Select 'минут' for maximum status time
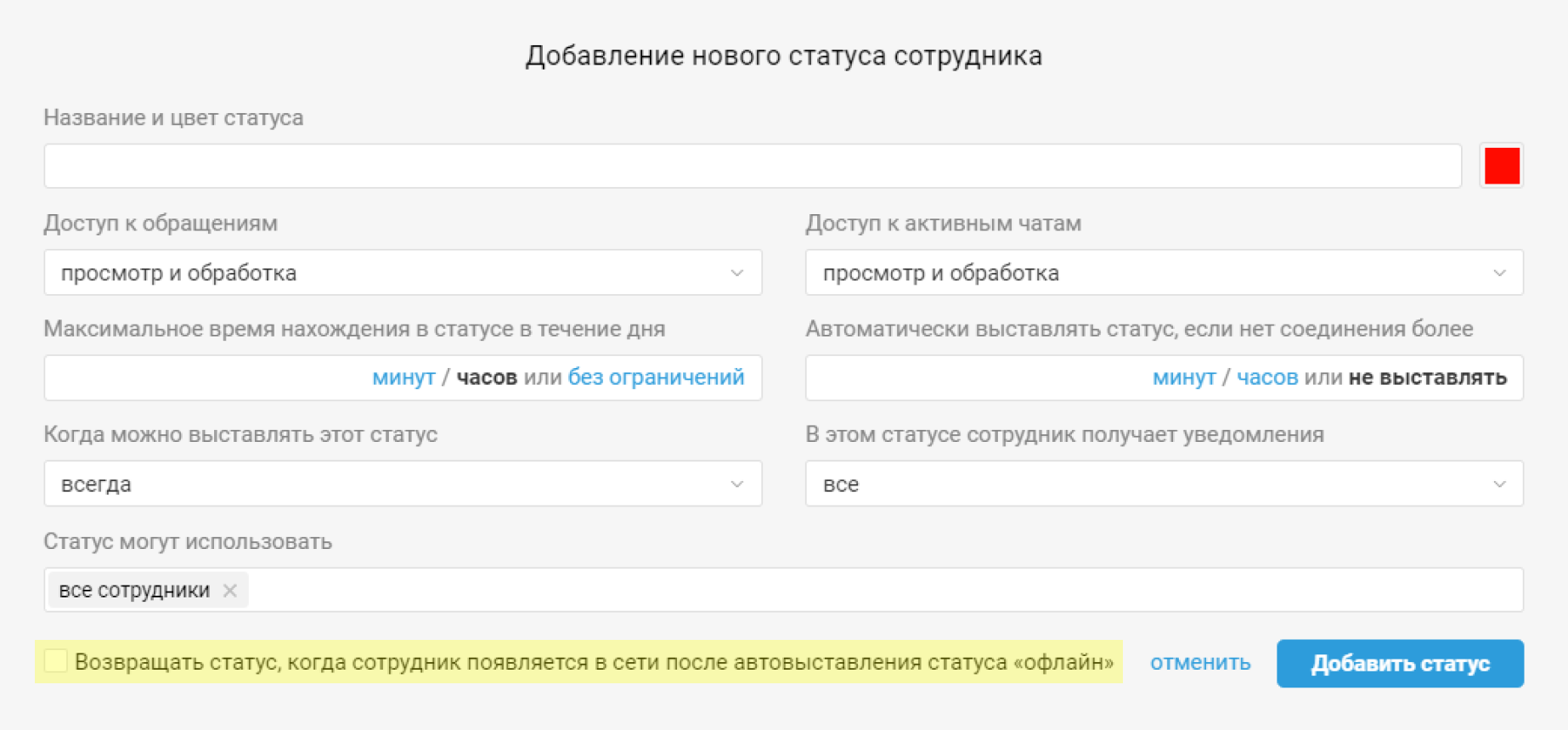This screenshot has height=730, width=1568. tap(403, 377)
